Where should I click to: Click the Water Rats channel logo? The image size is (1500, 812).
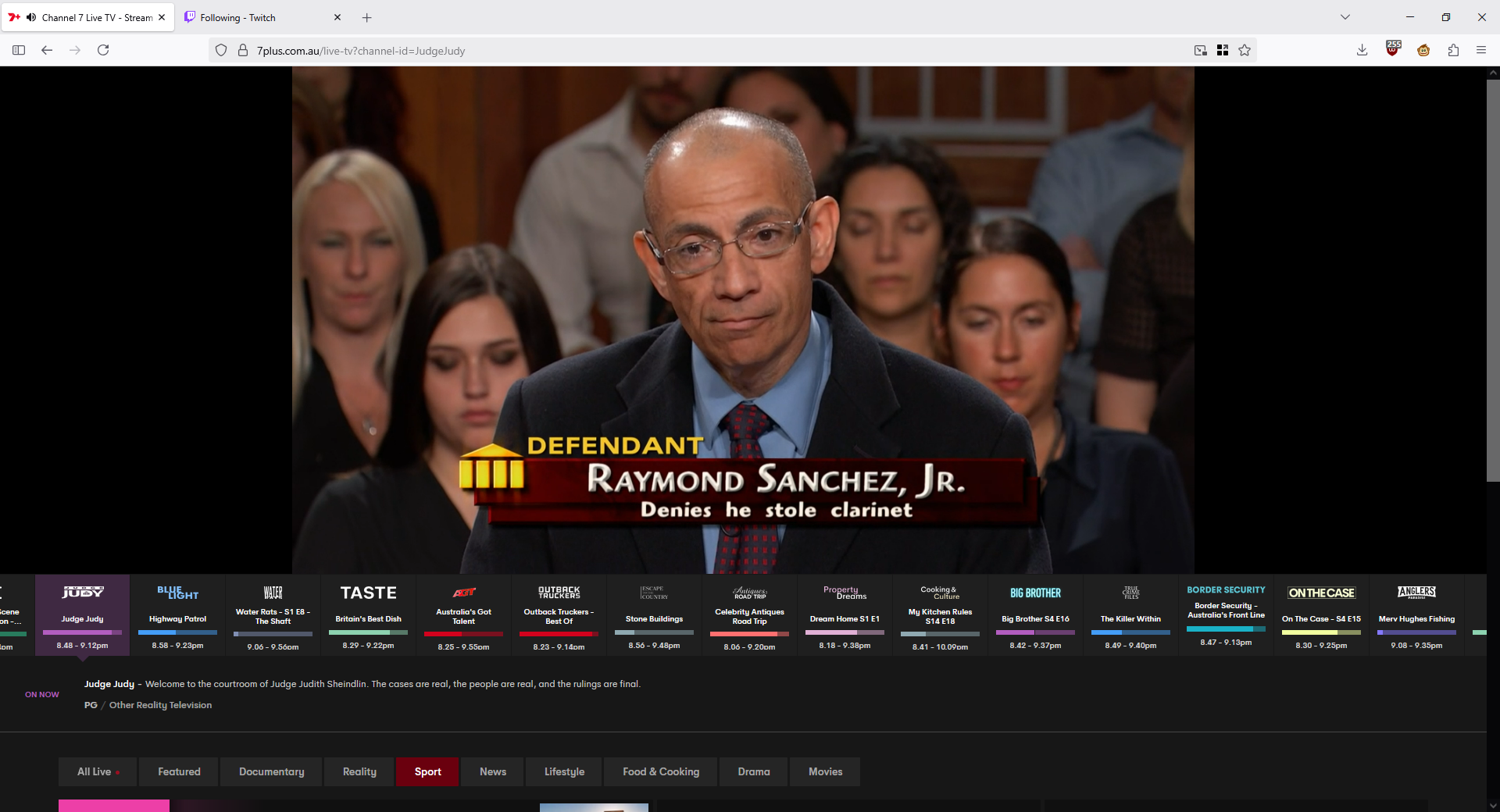click(x=273, y=593)
